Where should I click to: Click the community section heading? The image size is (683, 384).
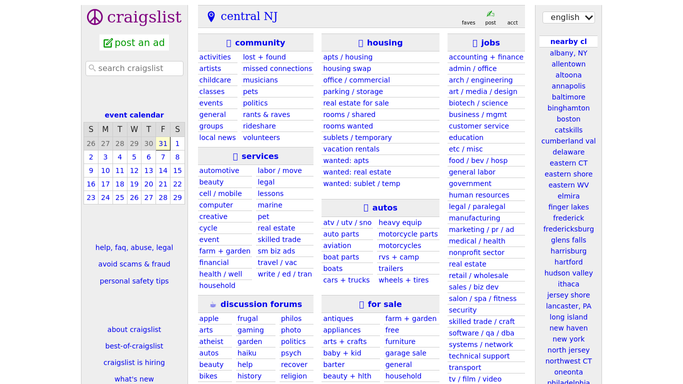(260, 43)
